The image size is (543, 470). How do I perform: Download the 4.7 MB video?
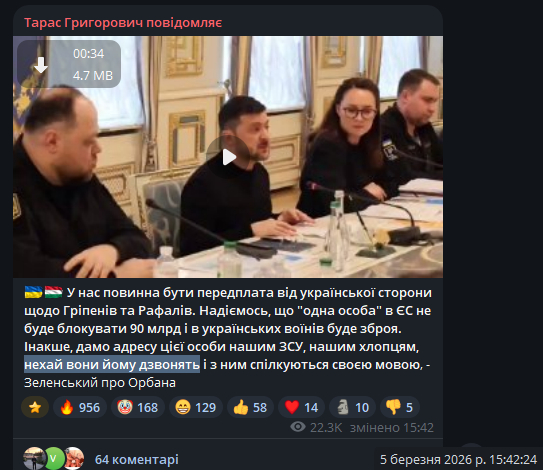(41, 65)
